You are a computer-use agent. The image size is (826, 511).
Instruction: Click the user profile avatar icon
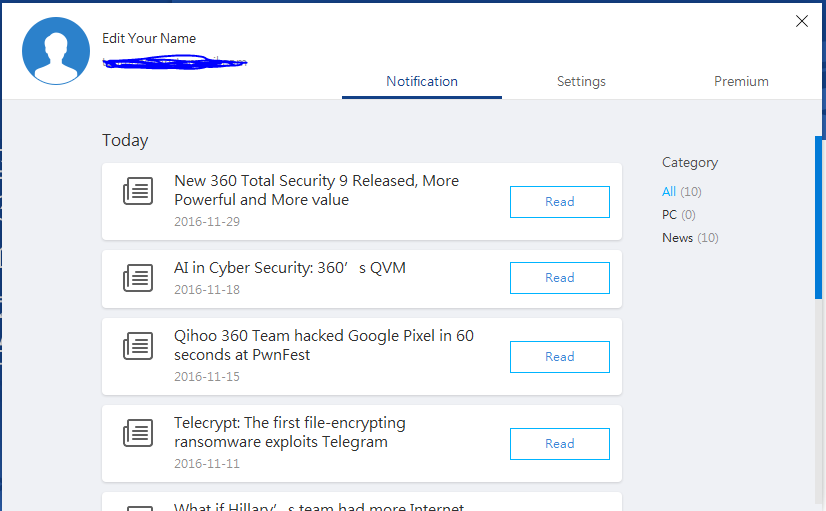click(x=56, y=51)
